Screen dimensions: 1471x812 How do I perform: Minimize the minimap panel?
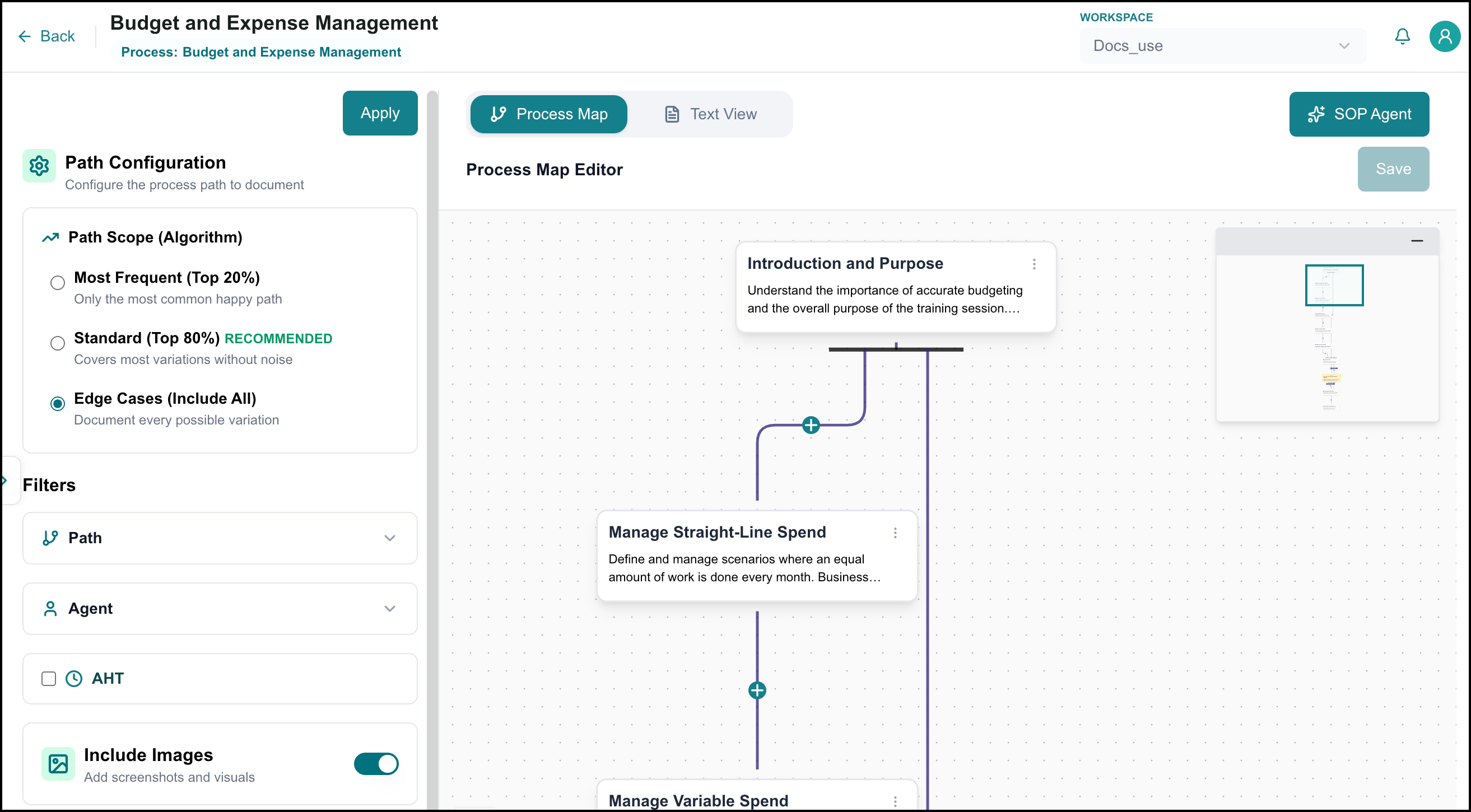point(1417,241)
